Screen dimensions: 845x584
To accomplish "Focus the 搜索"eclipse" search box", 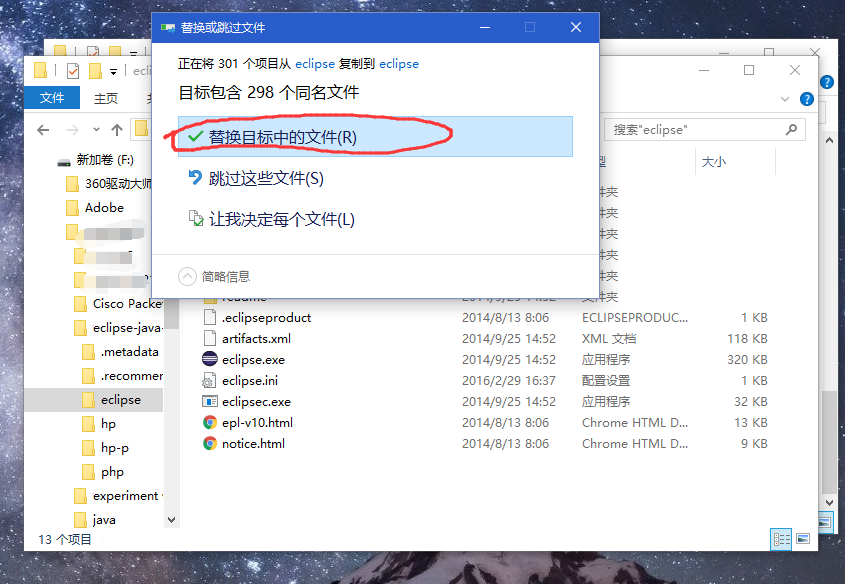I will coord(705,129).
